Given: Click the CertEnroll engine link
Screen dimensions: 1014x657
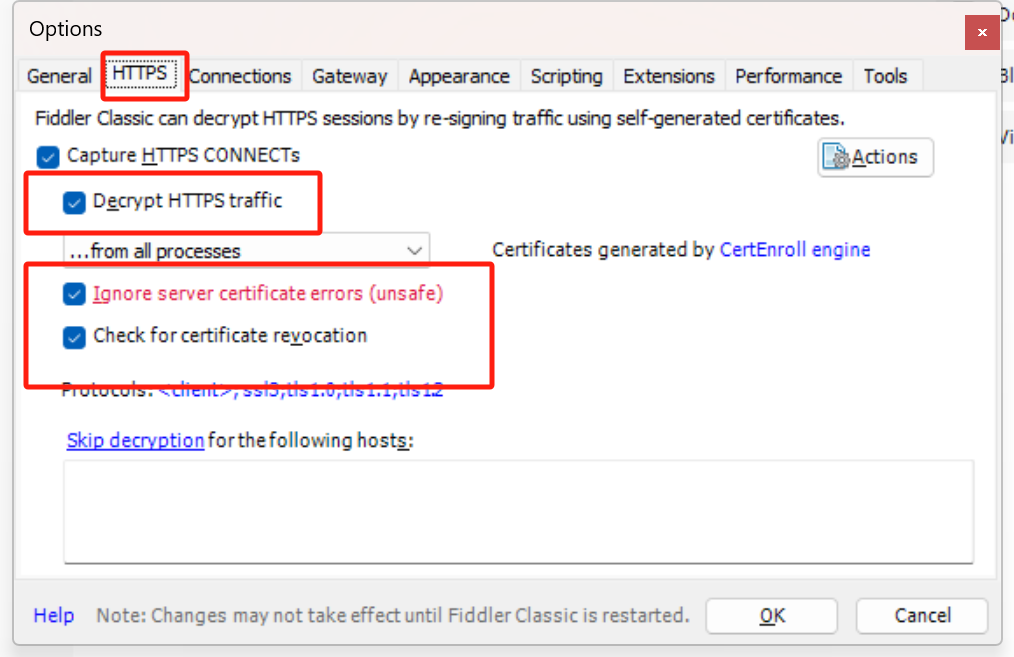Looking at the screenshot, I should click(x=795, y=250).
